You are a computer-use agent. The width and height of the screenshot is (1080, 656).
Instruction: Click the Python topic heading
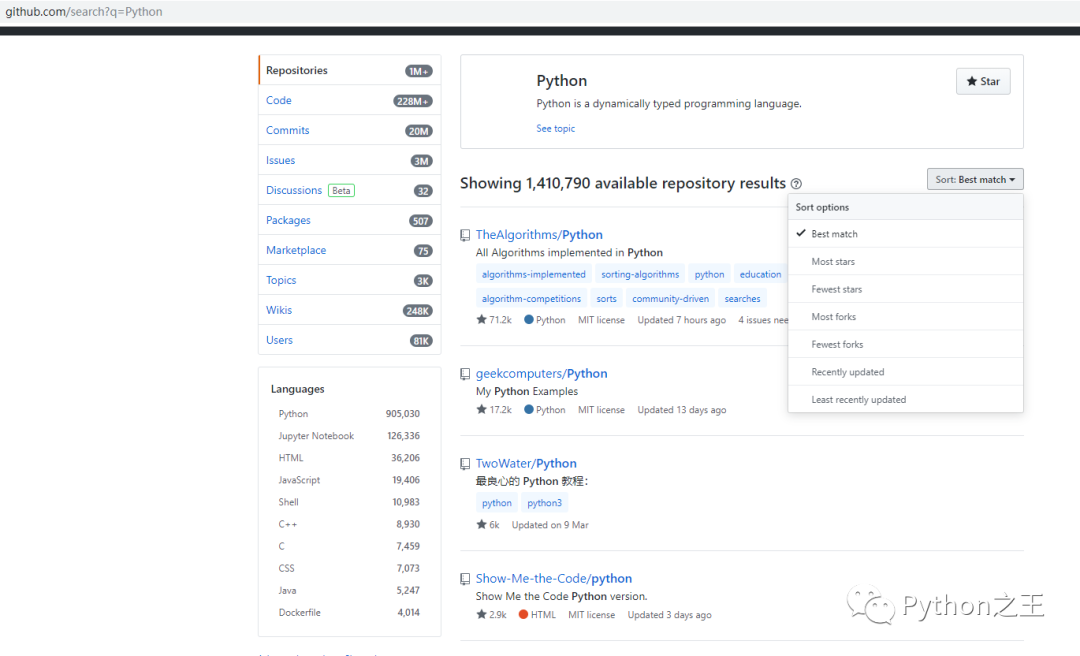(561, 81)
